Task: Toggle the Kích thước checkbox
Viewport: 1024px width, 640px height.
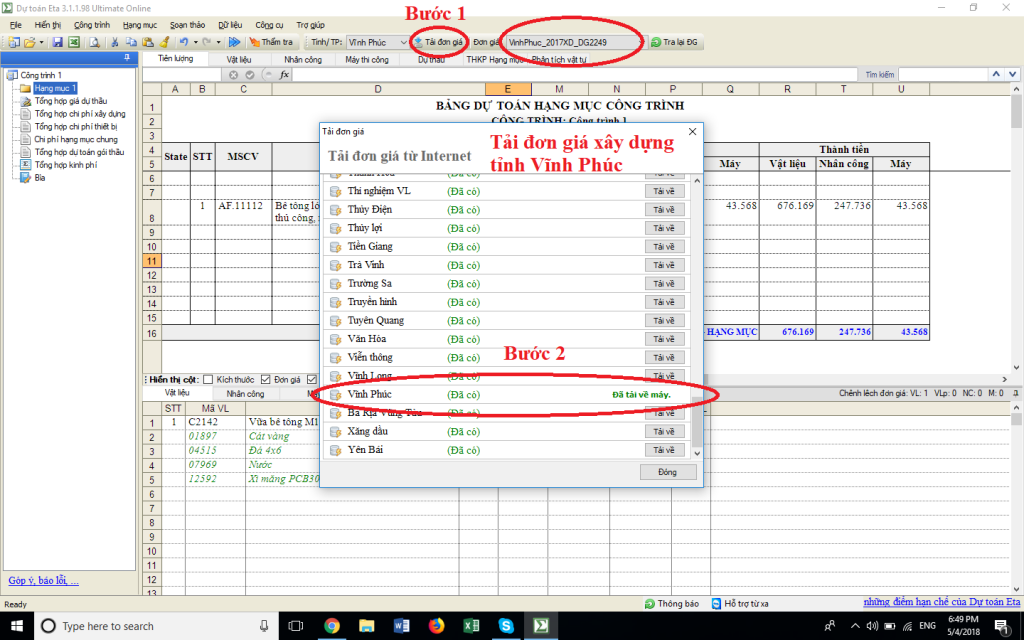Action: pyautogui.click(x=208, y=380)
